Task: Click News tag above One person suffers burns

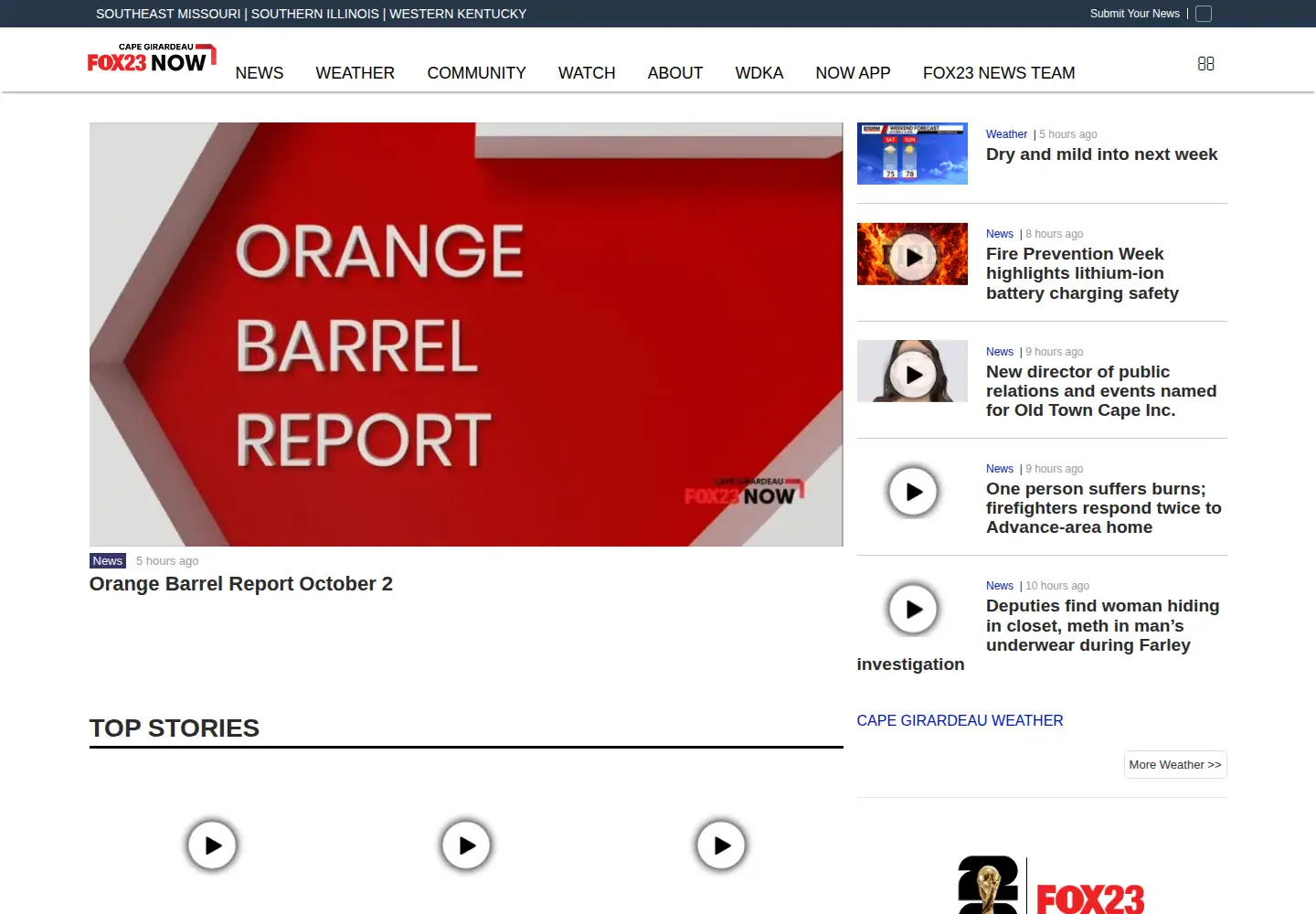Action: 1000,469
